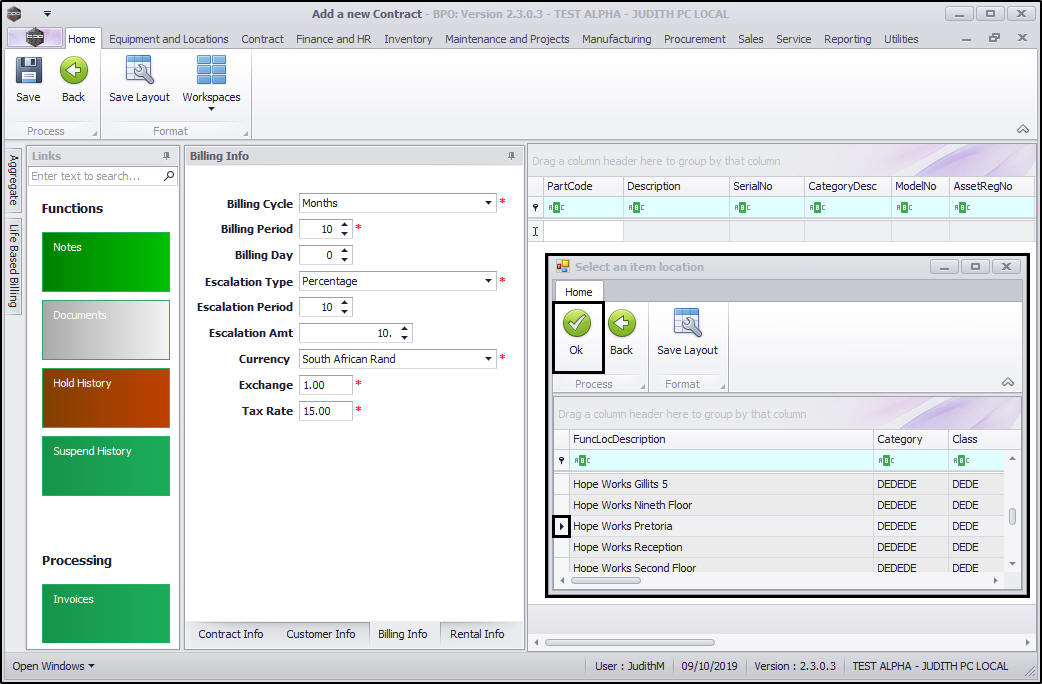The height and width of the screenshot is (684, 1042).
Task: Open the Workspaces menu icon
Action: coord(211,72)
